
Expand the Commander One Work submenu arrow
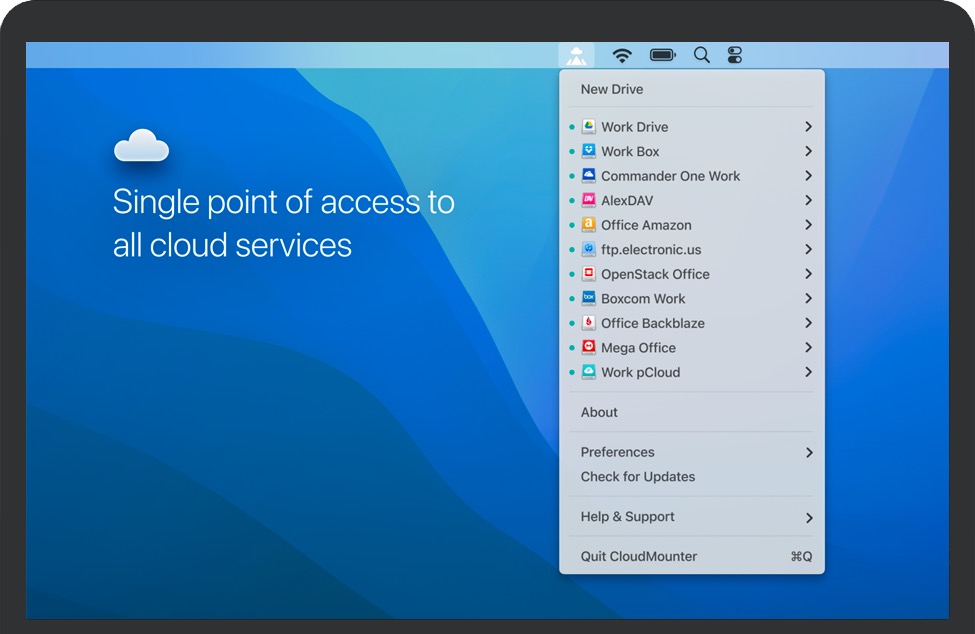click(x=808, y=175)
